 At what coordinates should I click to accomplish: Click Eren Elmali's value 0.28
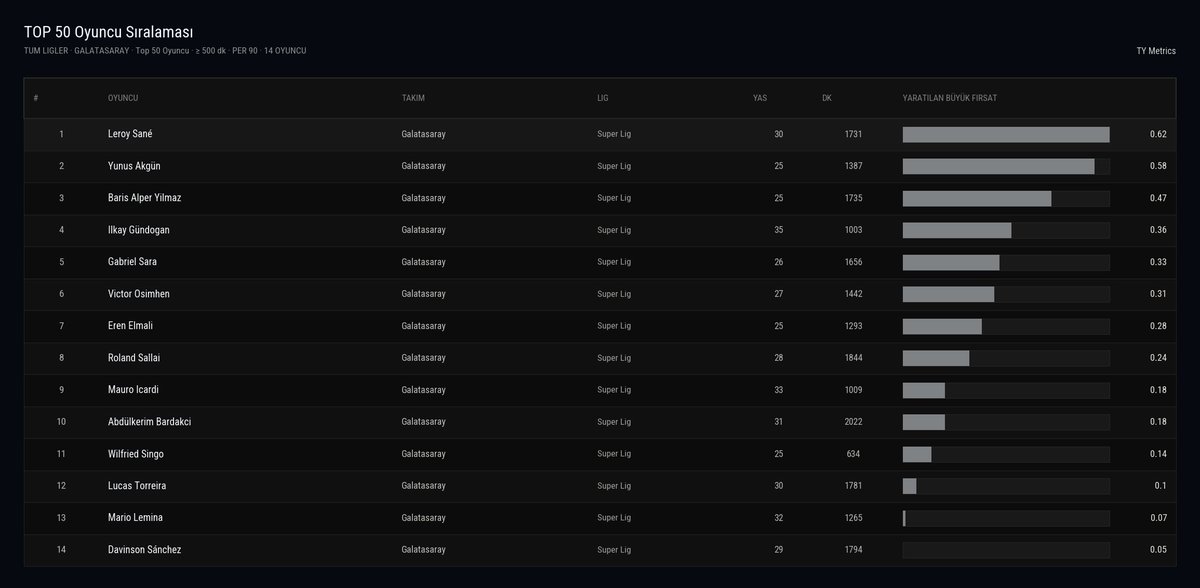click(1158, 326)
